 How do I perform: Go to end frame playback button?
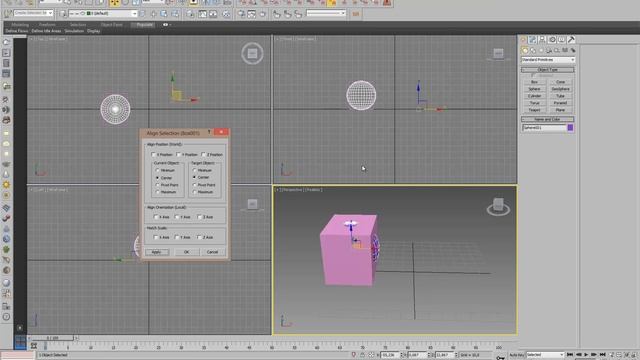click(602, 355)
